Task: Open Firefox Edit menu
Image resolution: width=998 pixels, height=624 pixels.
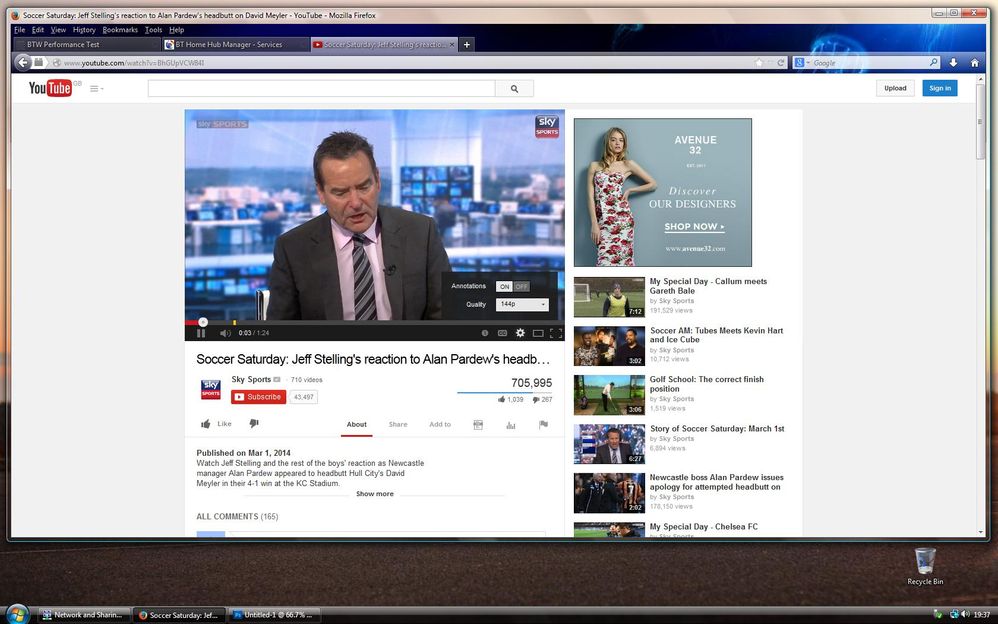Action: [38, 30]
